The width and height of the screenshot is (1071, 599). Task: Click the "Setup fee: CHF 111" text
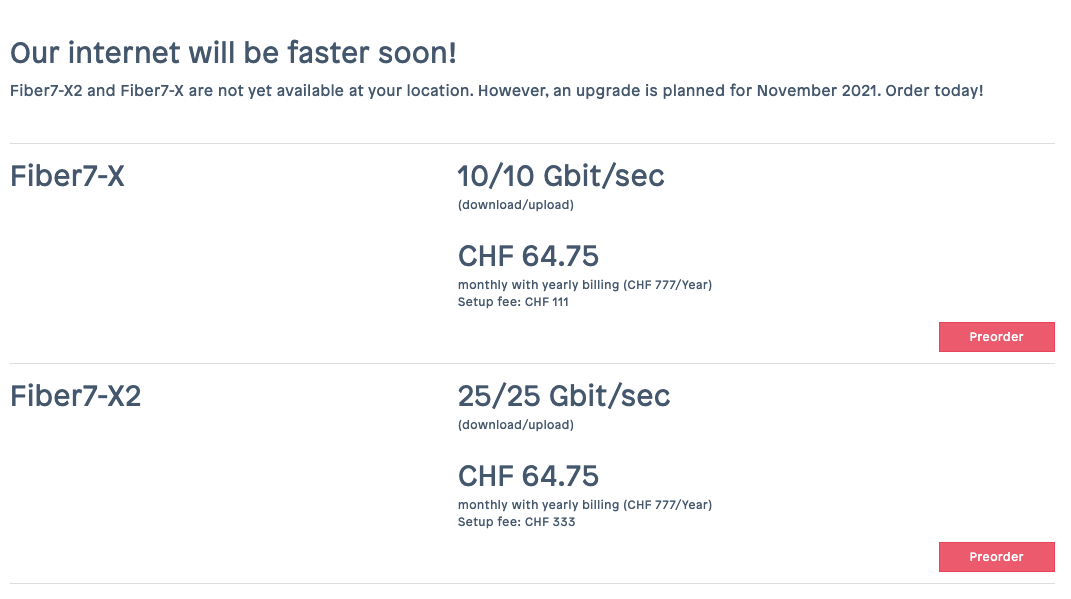coord(513,302)
